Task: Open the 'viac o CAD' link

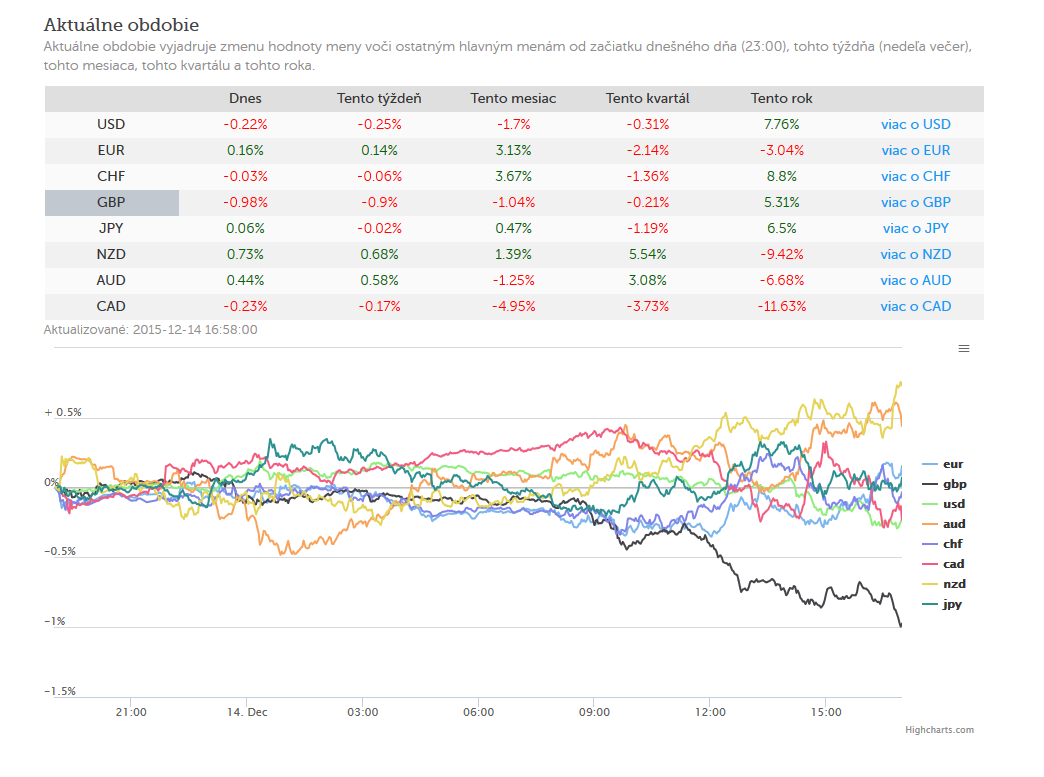Action: 915,306
